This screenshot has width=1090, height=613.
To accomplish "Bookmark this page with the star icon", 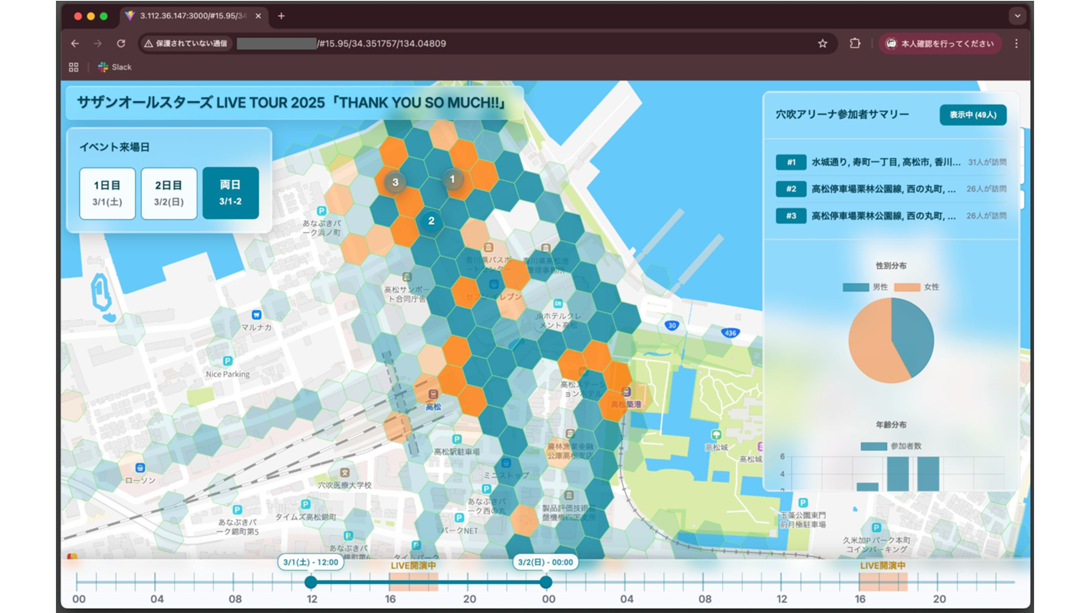I will (823, 44).
